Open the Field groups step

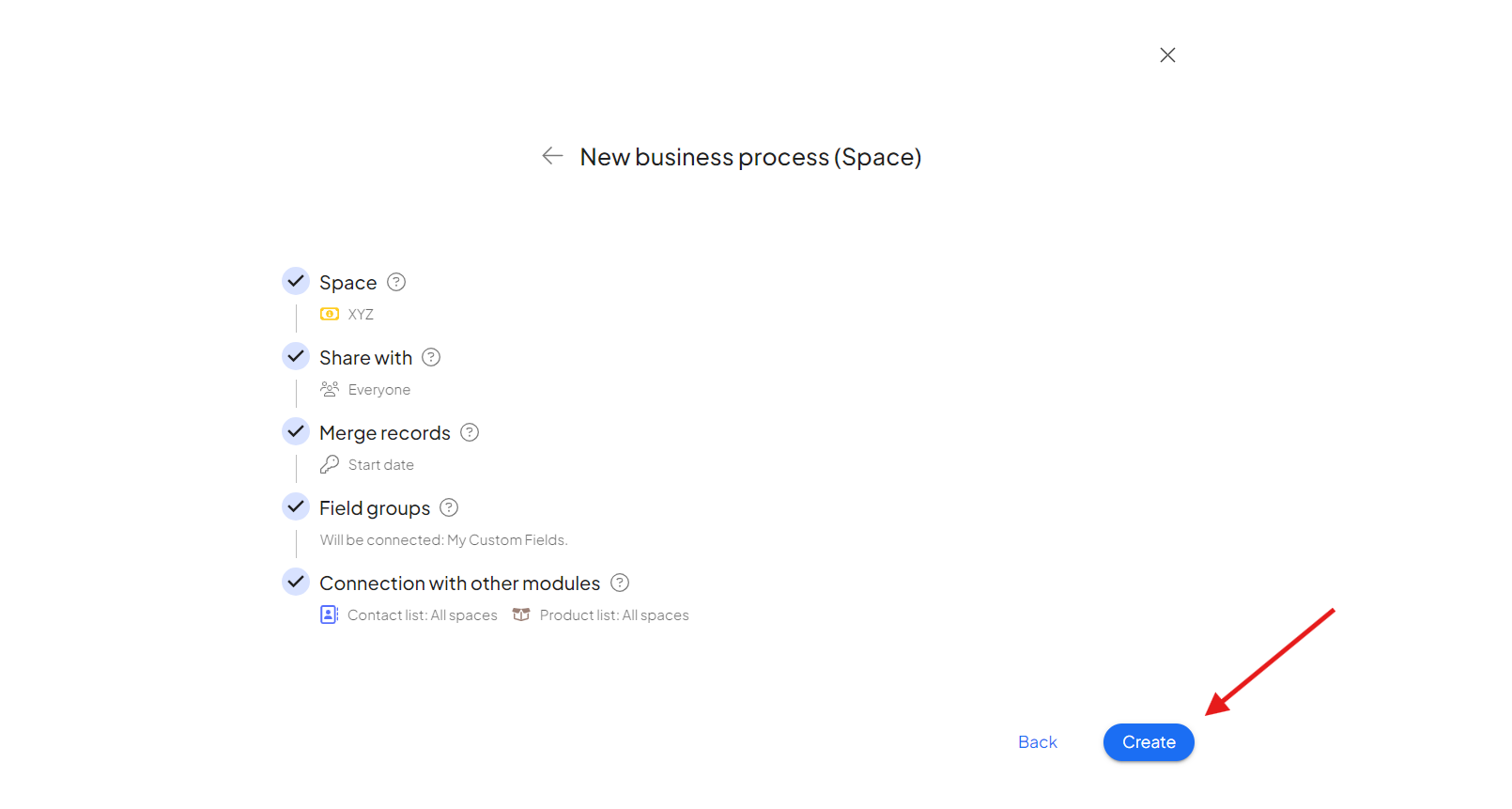[375, 508]
